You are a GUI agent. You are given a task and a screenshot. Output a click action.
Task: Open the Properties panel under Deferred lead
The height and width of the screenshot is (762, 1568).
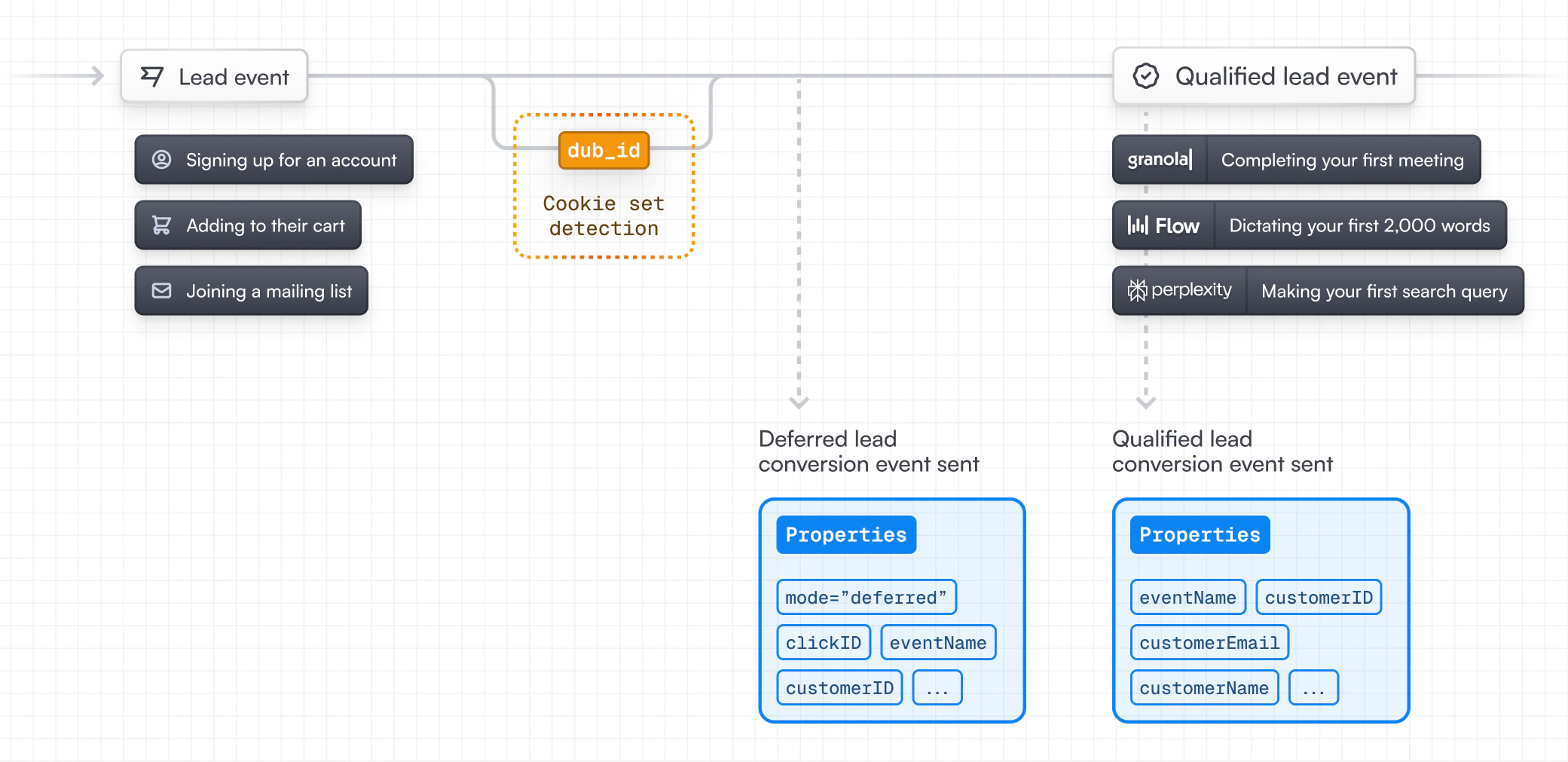tap(845, 534)
